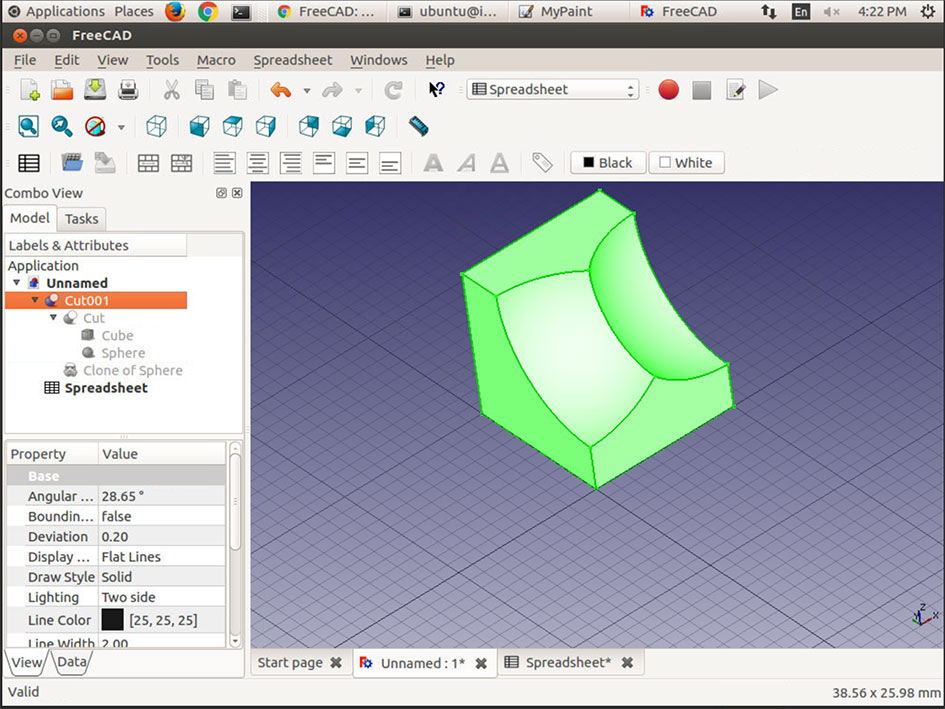Toggle underline text style icon

[x=500, y=163]
